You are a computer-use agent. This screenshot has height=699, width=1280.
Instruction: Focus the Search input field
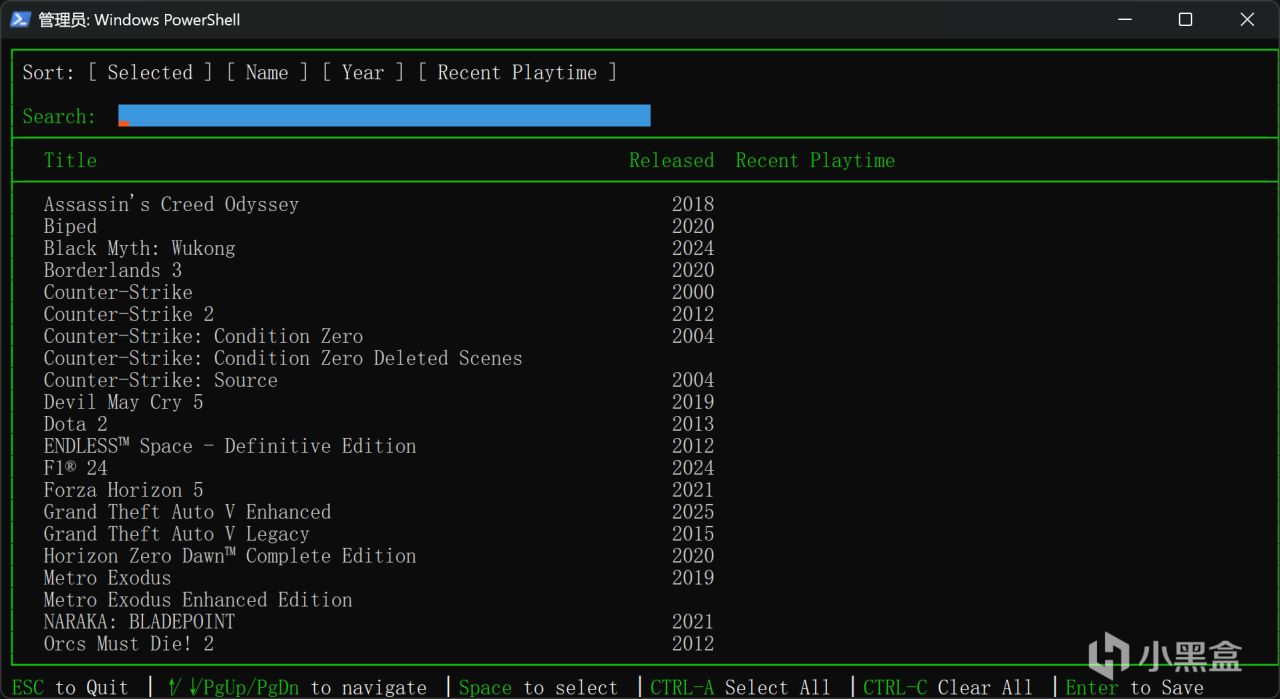tap(384, 116)
